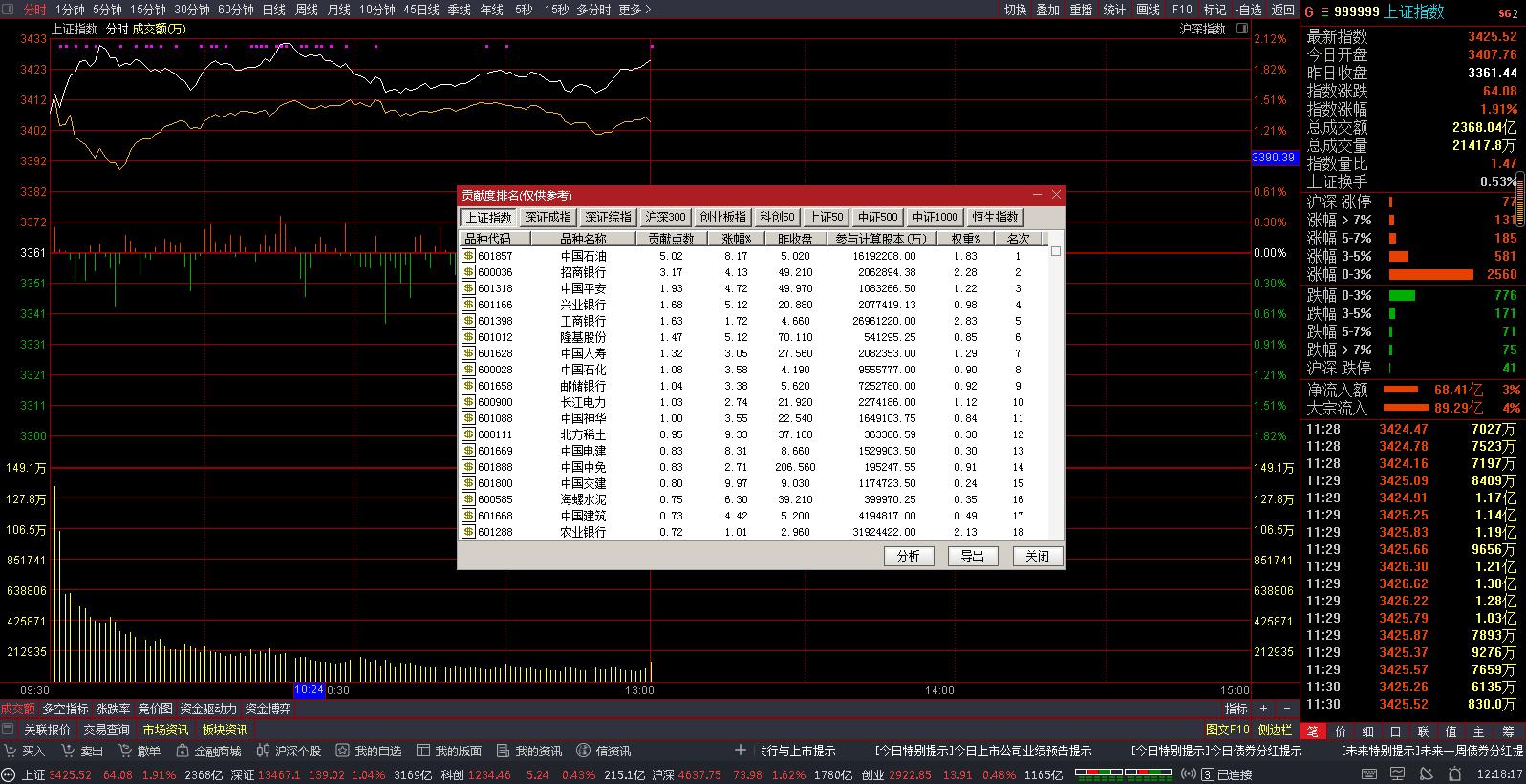This screenshot has width=1526, height=784.
Task: Sort by 涨幅% column header
Action: [736, 239]
